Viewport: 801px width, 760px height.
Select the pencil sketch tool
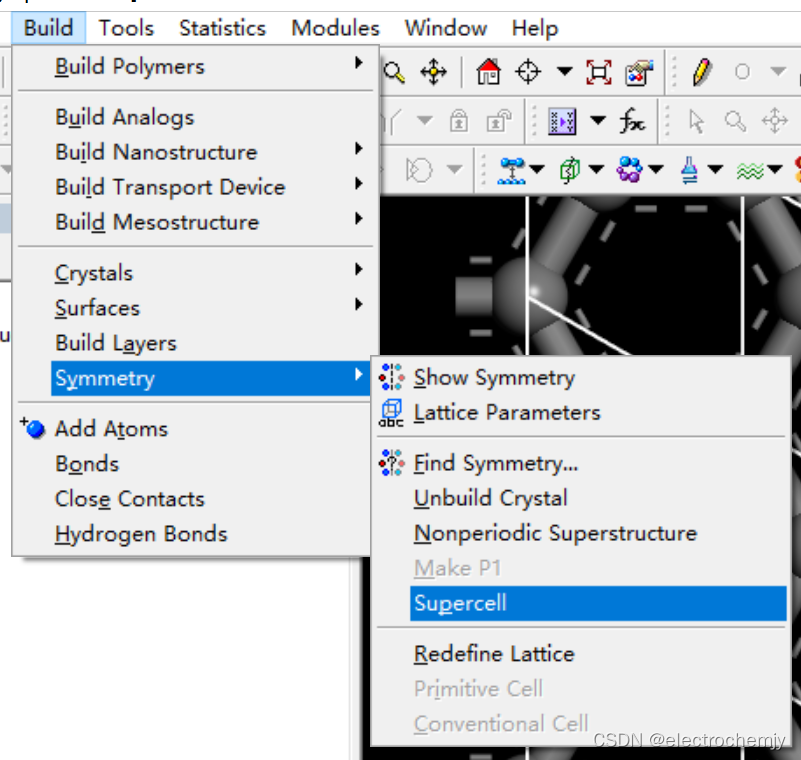[702, 72]
